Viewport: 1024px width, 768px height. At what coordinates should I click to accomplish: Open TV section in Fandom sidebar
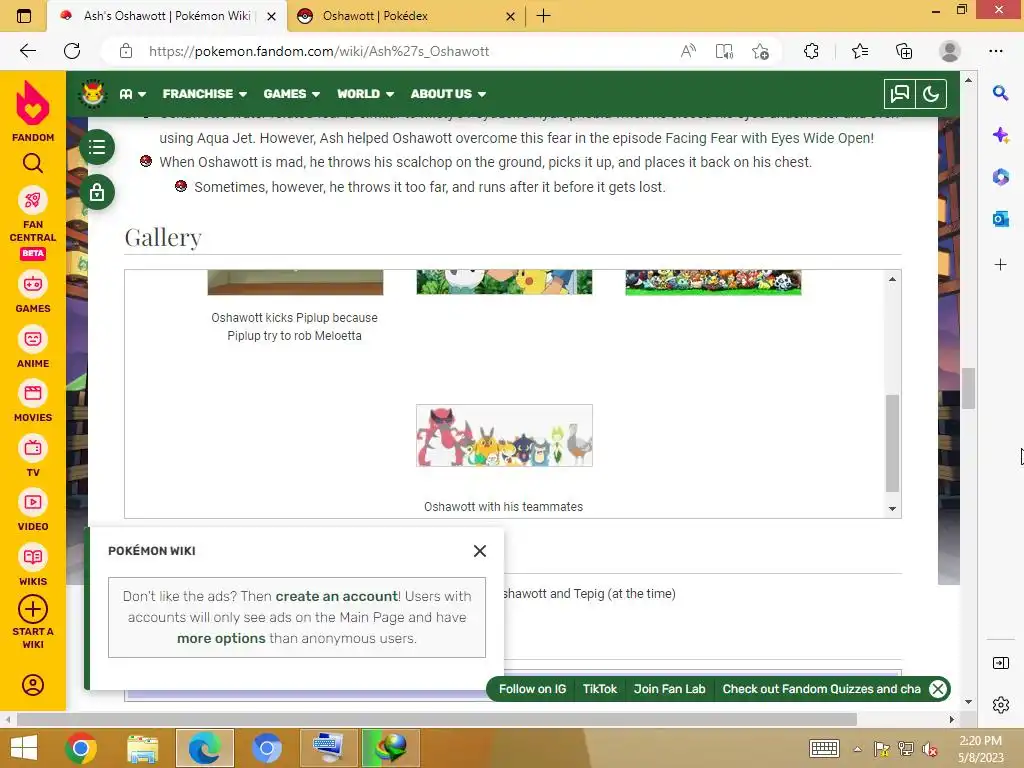pyautogui.click(x=33, y=456)
